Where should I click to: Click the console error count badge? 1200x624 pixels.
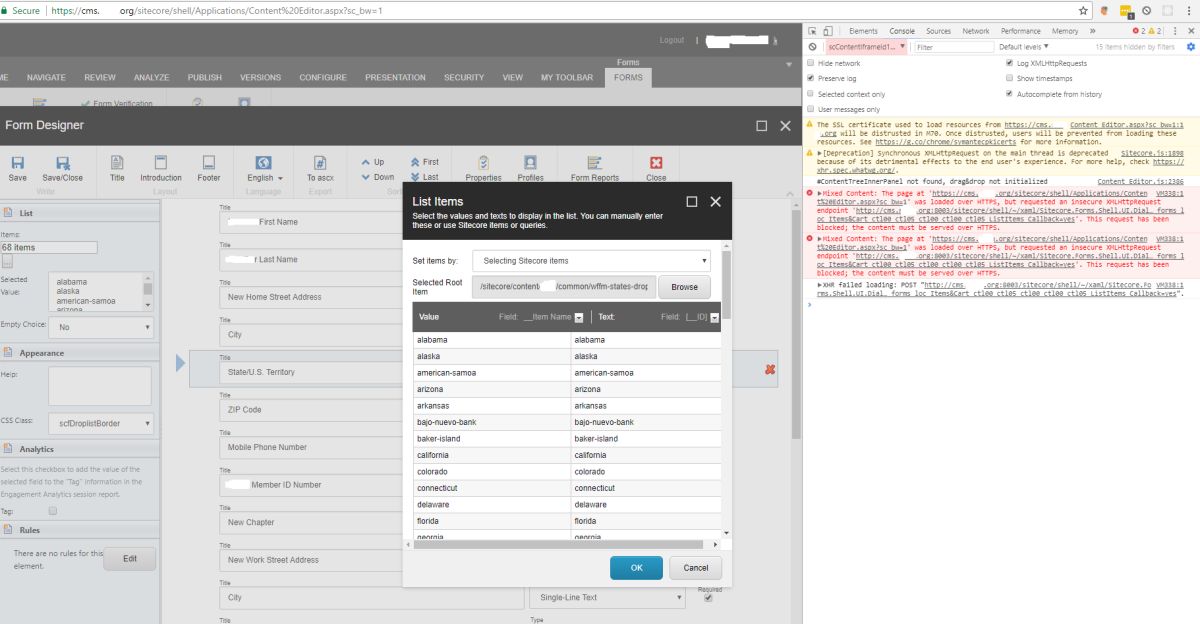tap(1139, 31)
